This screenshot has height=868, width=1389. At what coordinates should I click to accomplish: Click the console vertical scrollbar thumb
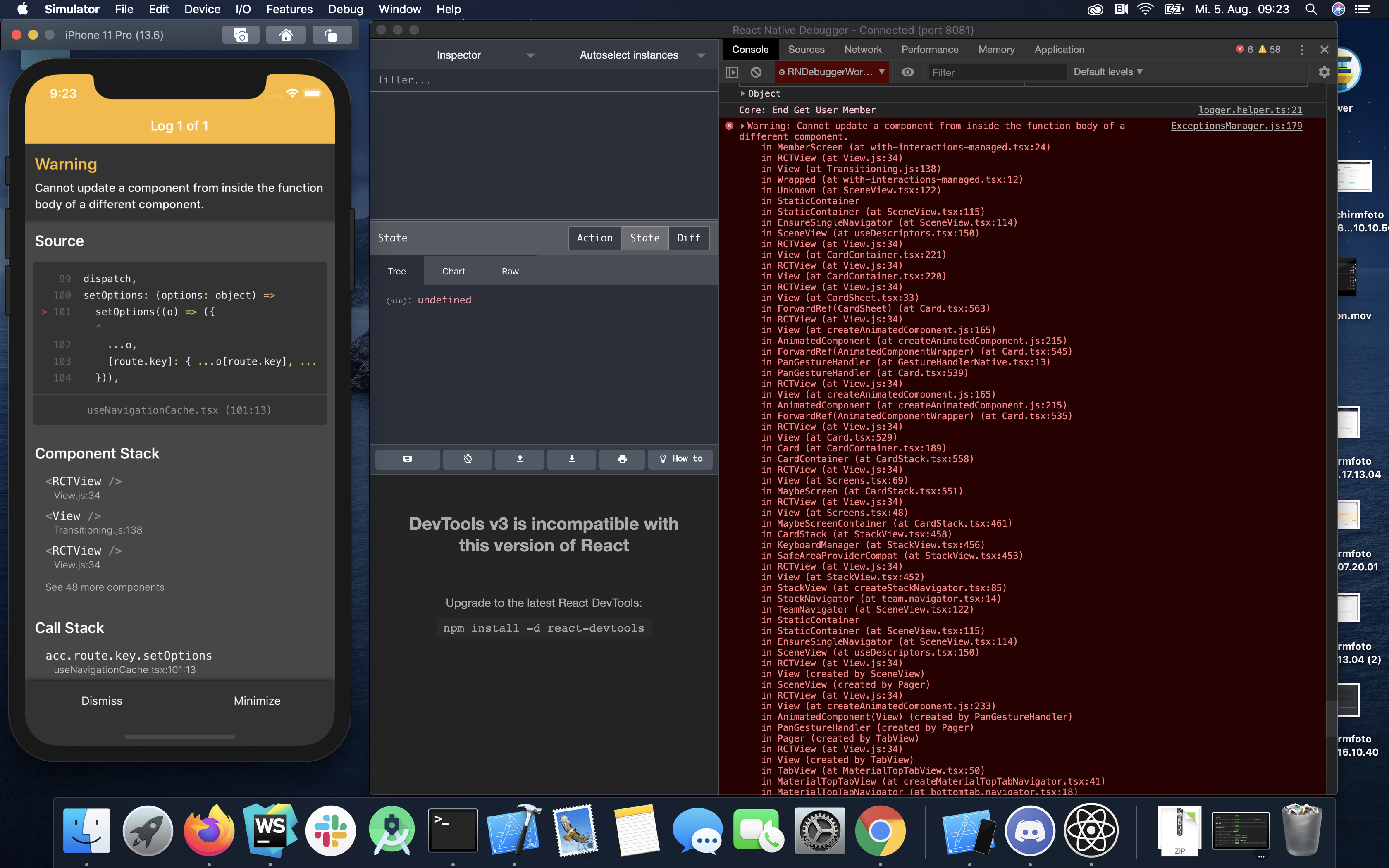(x=1331, y=719)
